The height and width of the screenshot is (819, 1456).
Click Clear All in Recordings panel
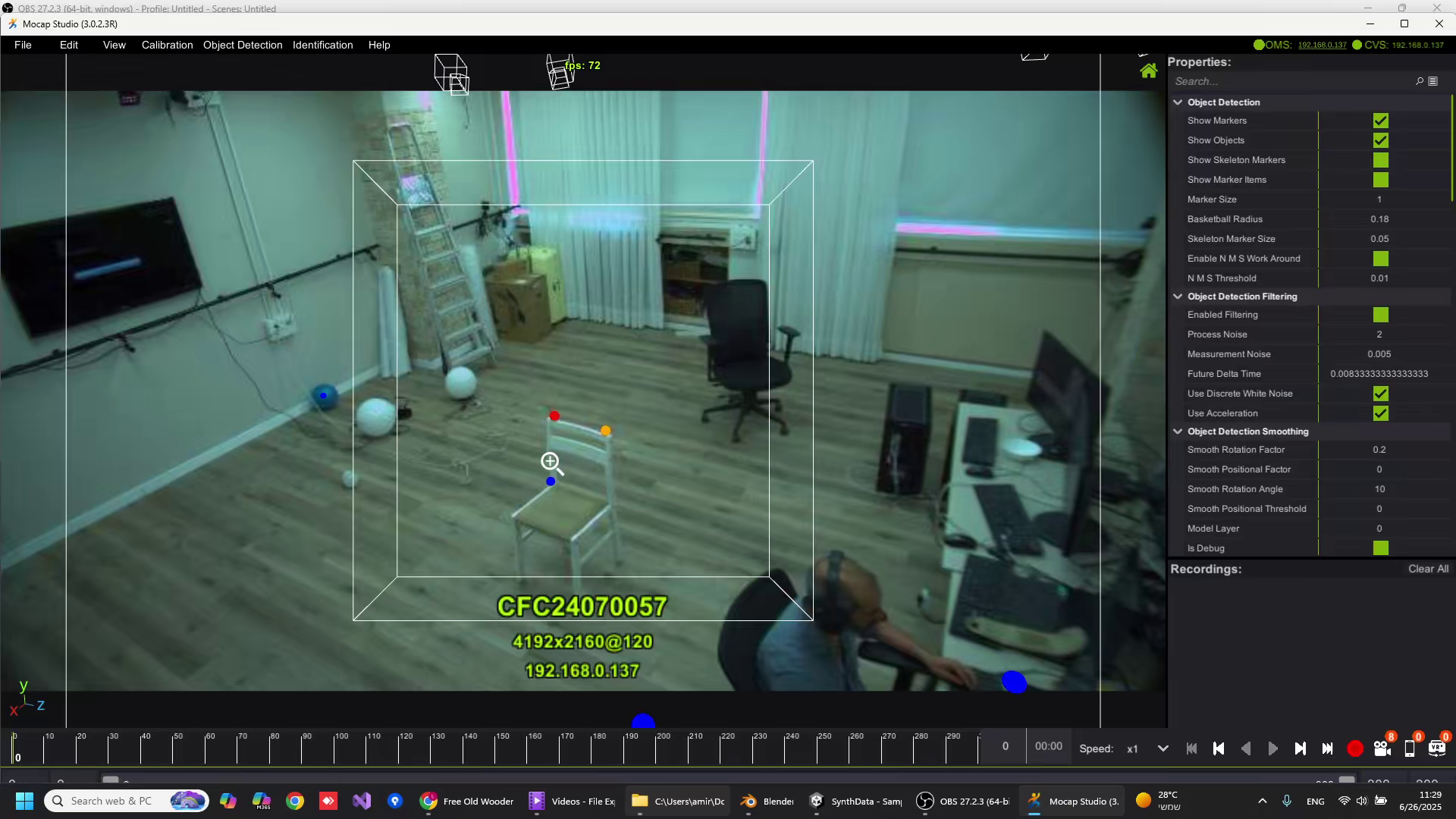tap(1428, 569)
